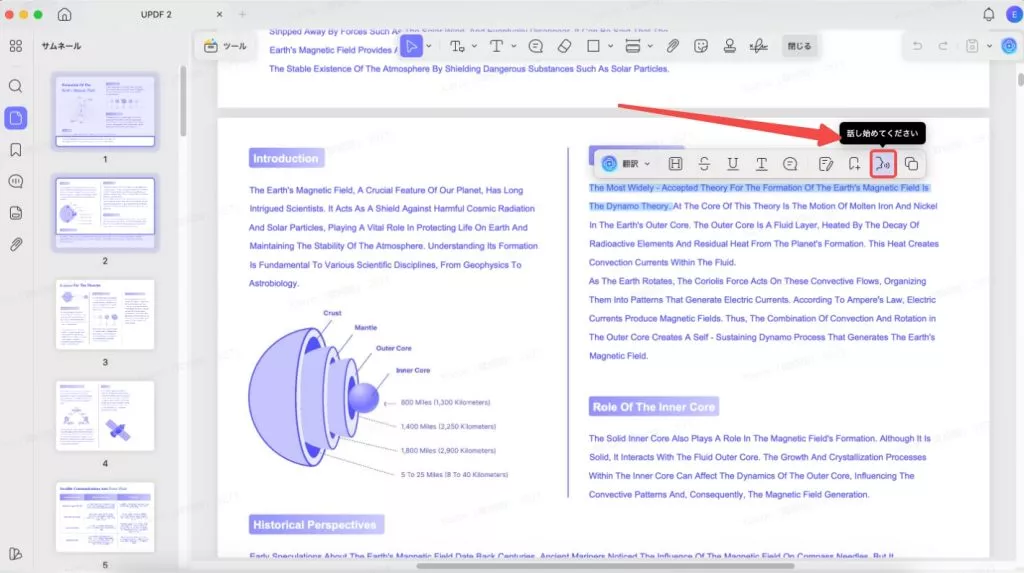Open page 2 thumbnail
The width and height of the screenshot is (1024, 573).
(x=105, y=212)
